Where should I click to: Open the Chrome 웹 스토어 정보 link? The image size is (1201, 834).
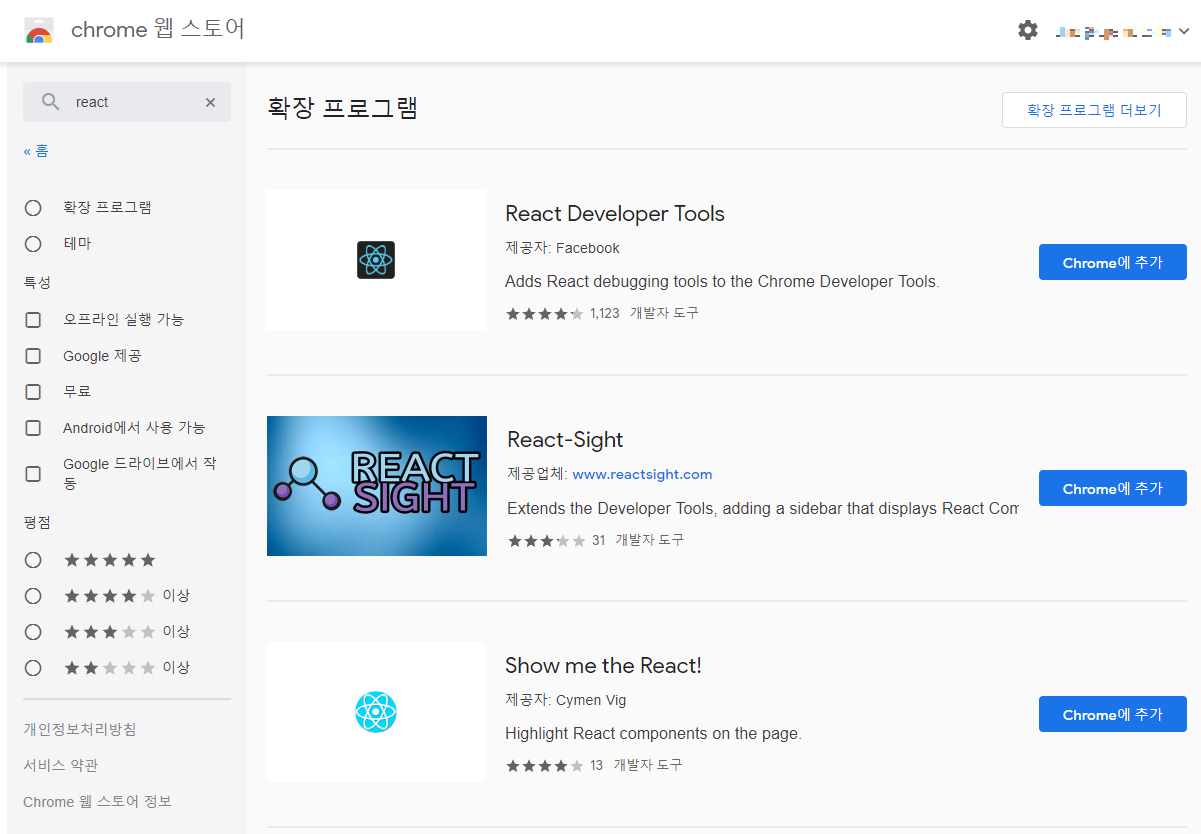[x=98, y=801]
